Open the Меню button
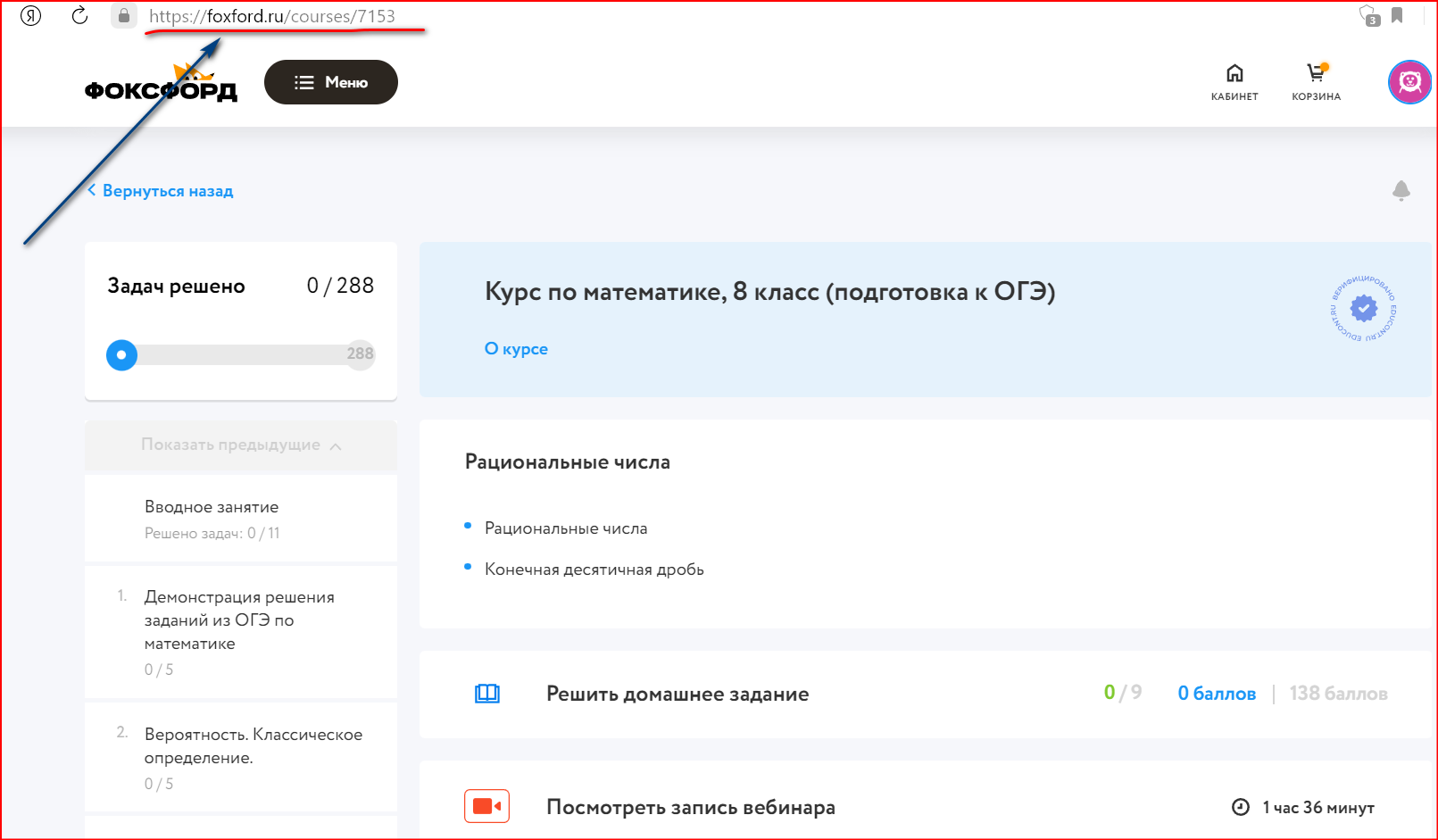 point(331,82)
